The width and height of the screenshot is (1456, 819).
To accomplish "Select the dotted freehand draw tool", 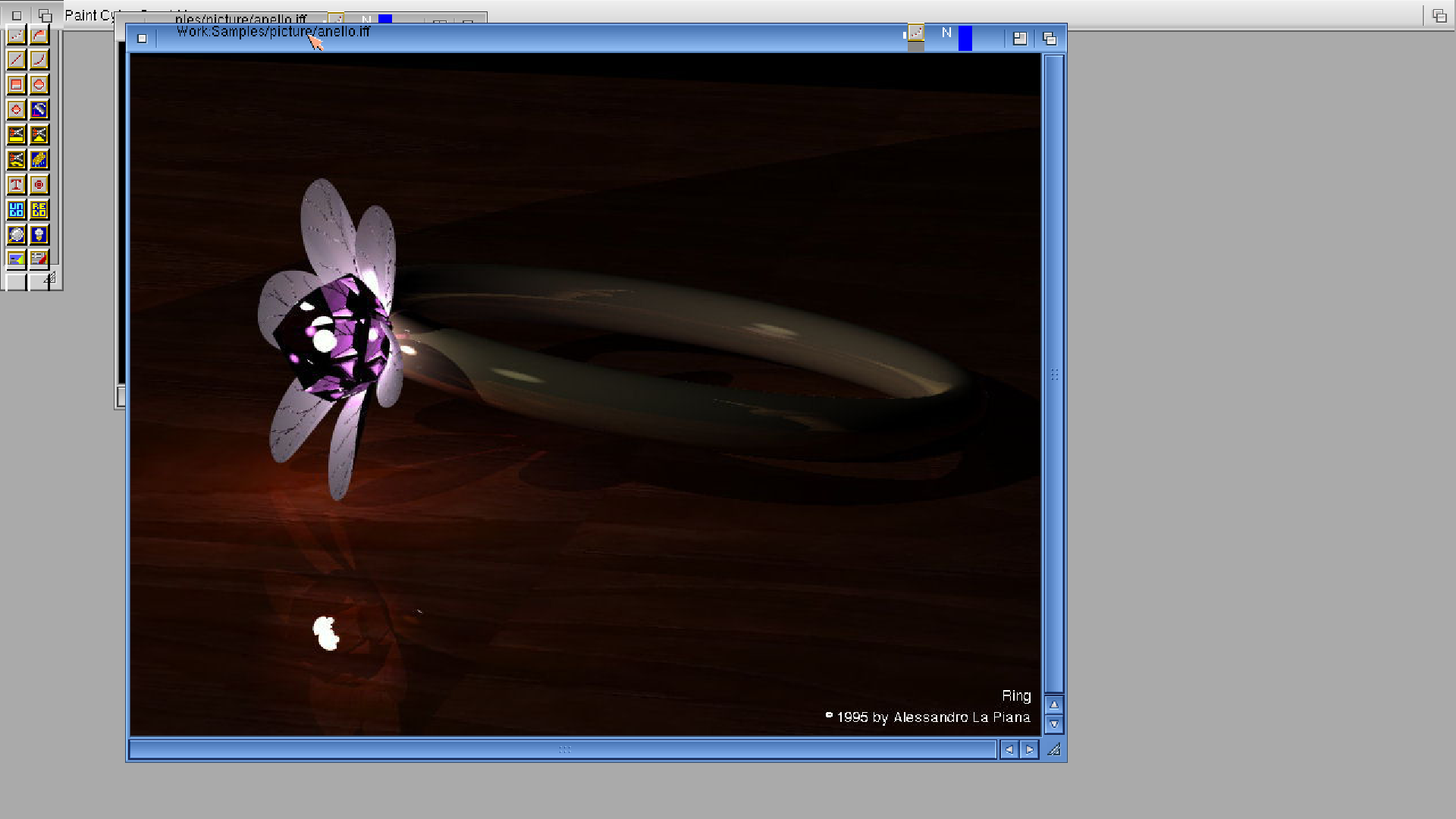I will (16, 35).
